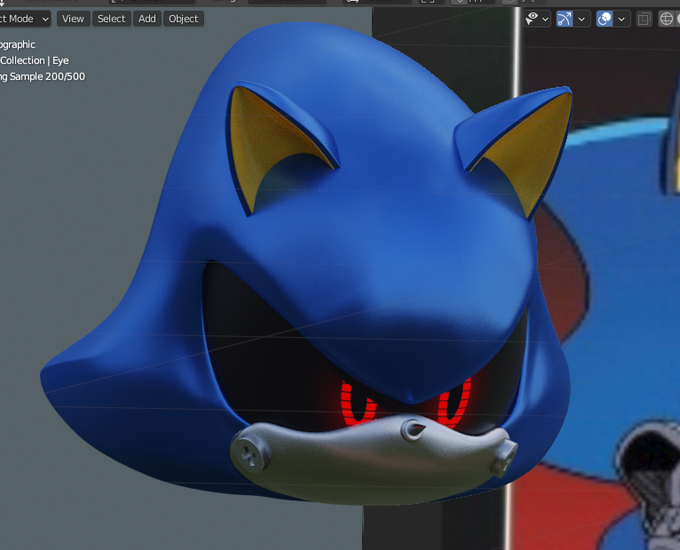Expand the gizmo options dropdown arrow

[x=582, y=19]
